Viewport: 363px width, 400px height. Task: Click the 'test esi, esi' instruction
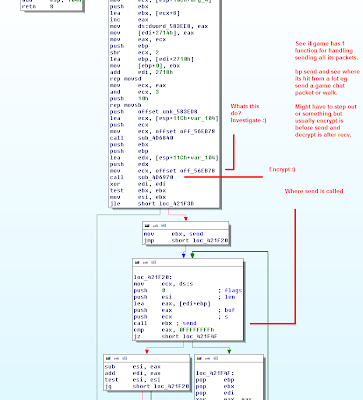[133, 380]
